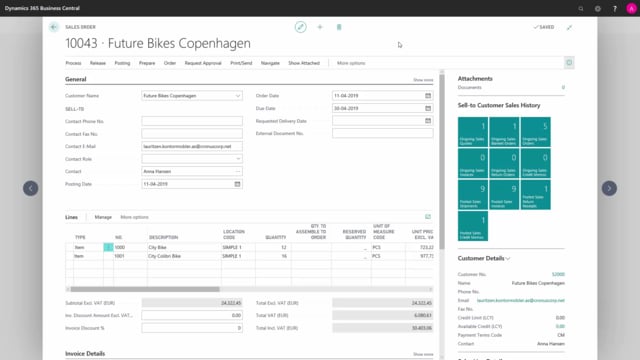The width and height of the screenshot is (640, 360).
Task: Click Contact Phone No. field
Action: [x=192, y=121]
